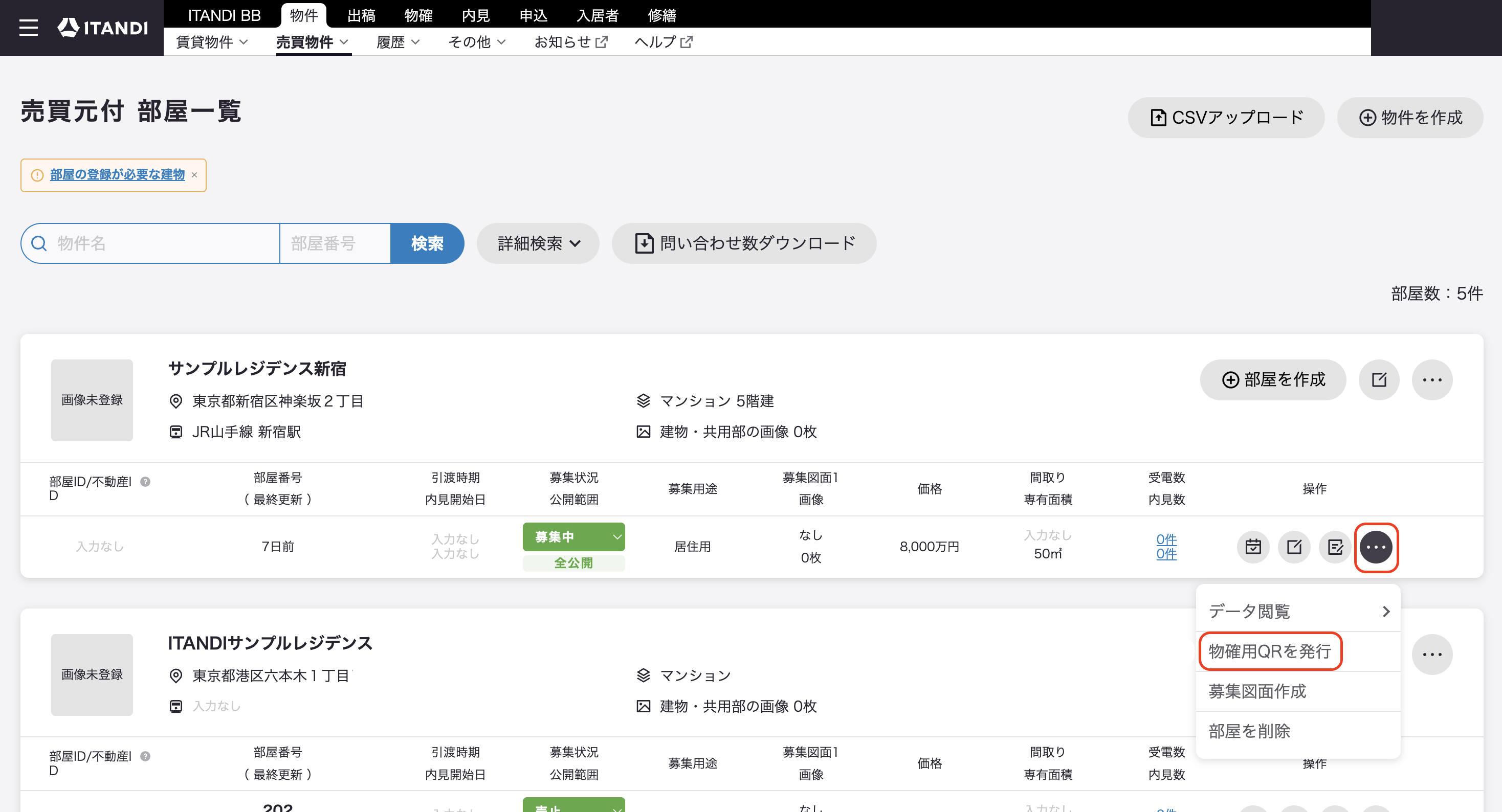Select 部屋を削除 menu entry
Viewport: 1502px width, 812px height.
point(1298,731)
